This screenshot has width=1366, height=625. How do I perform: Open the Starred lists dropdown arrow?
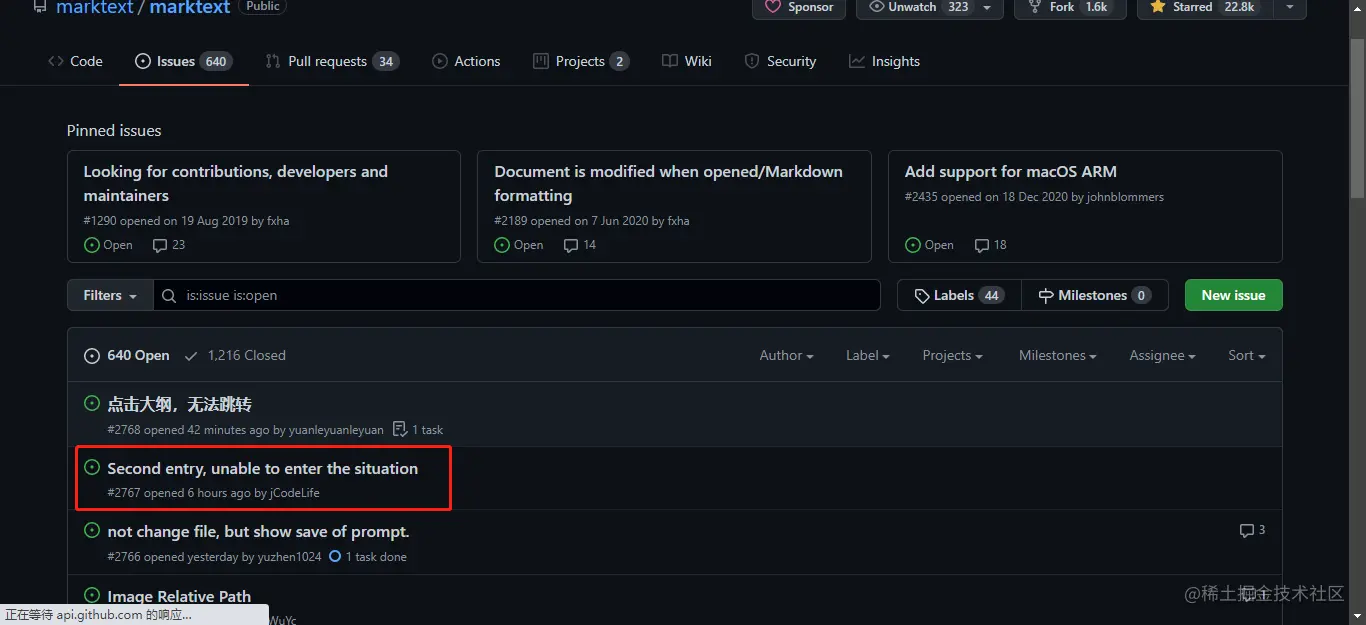pyautogui.click(x=1289, y=7)
